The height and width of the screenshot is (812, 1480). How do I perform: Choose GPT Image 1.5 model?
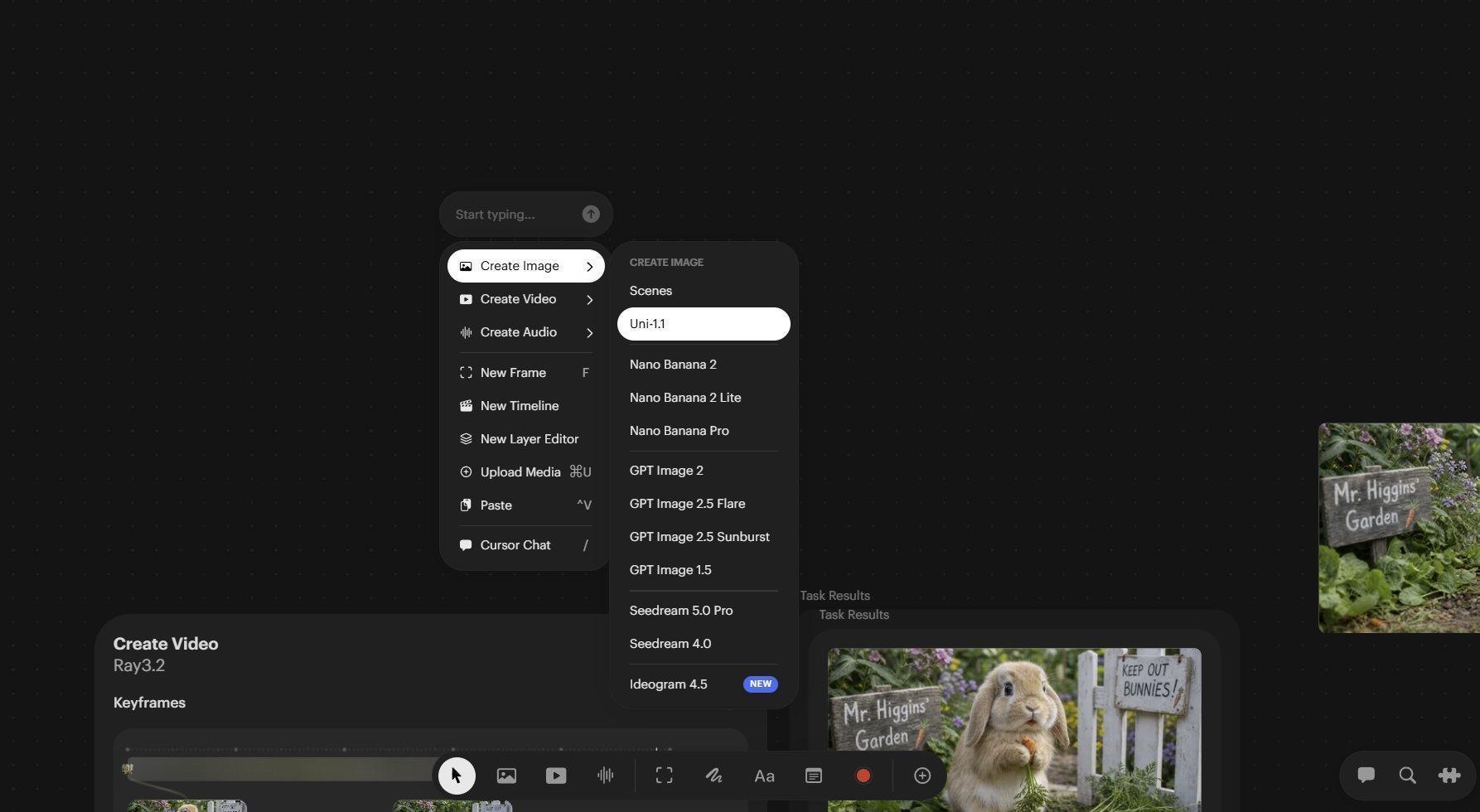[704, 570]
